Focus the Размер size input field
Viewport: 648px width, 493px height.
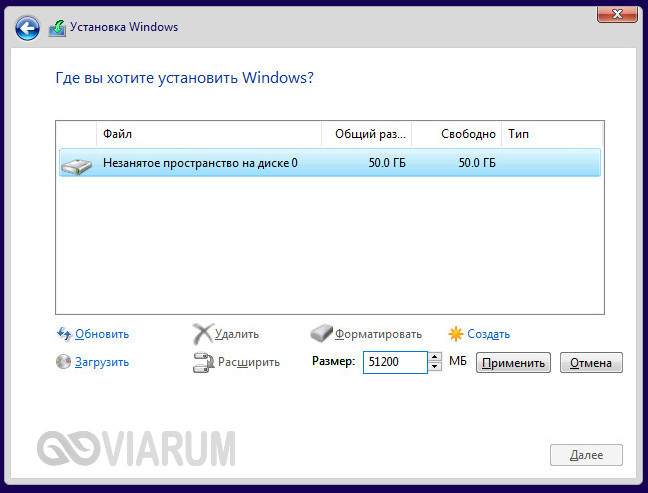[x=395, y=362]
